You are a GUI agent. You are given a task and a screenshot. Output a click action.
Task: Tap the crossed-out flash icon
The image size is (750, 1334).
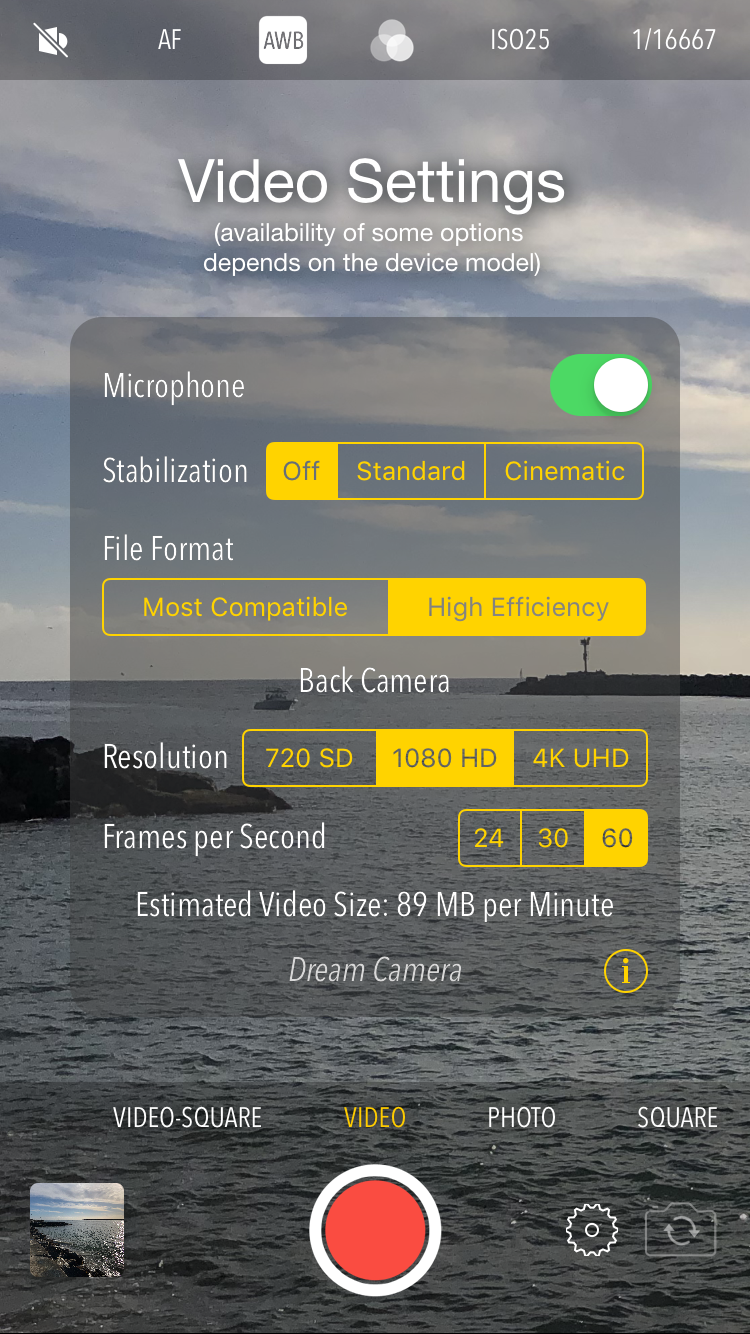51,40
